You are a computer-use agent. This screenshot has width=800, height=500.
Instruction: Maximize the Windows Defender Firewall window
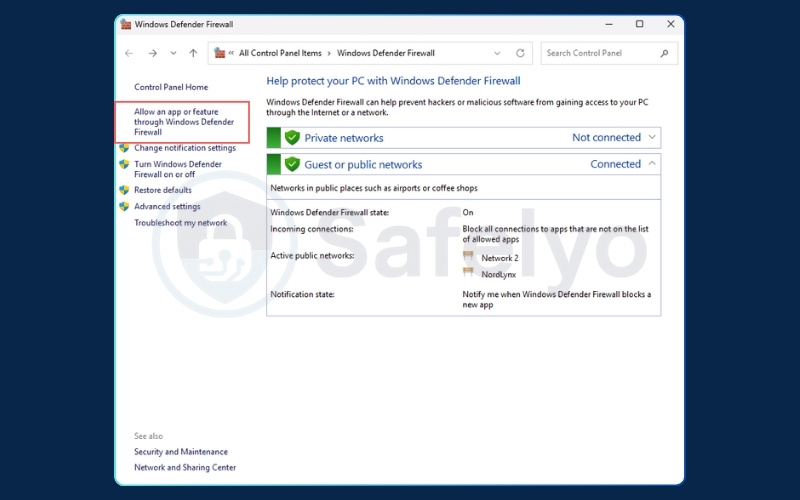click(x=639, y=24)
